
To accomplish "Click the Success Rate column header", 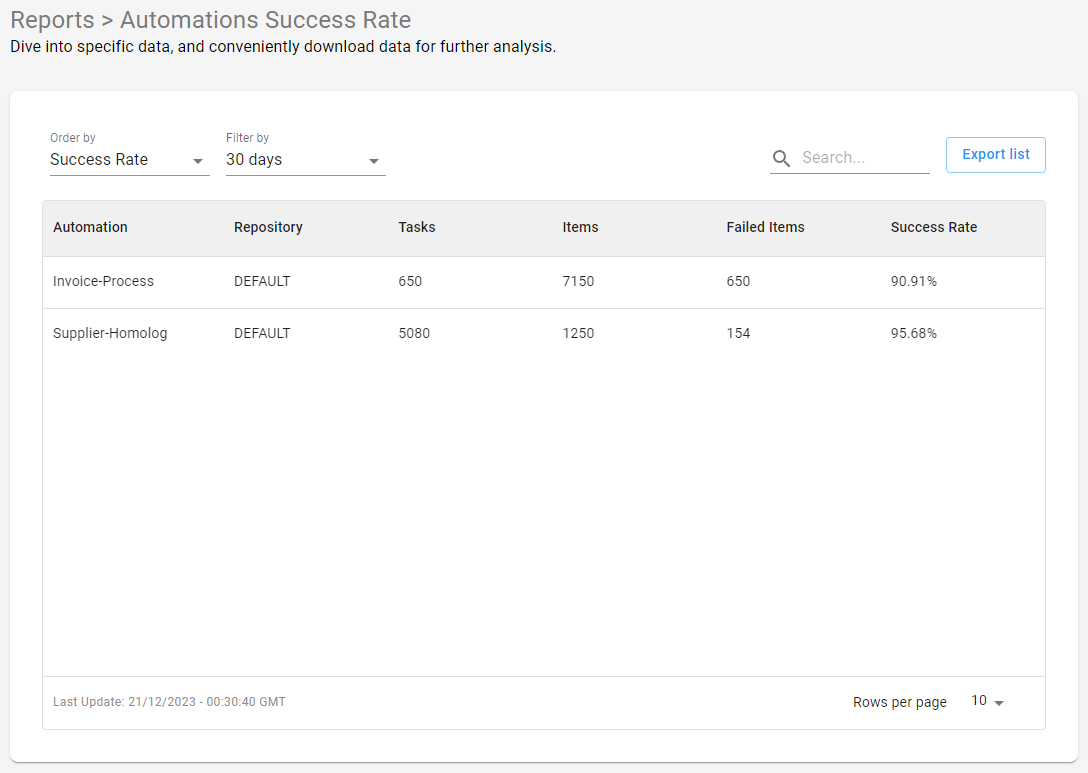I will [934, 227].
